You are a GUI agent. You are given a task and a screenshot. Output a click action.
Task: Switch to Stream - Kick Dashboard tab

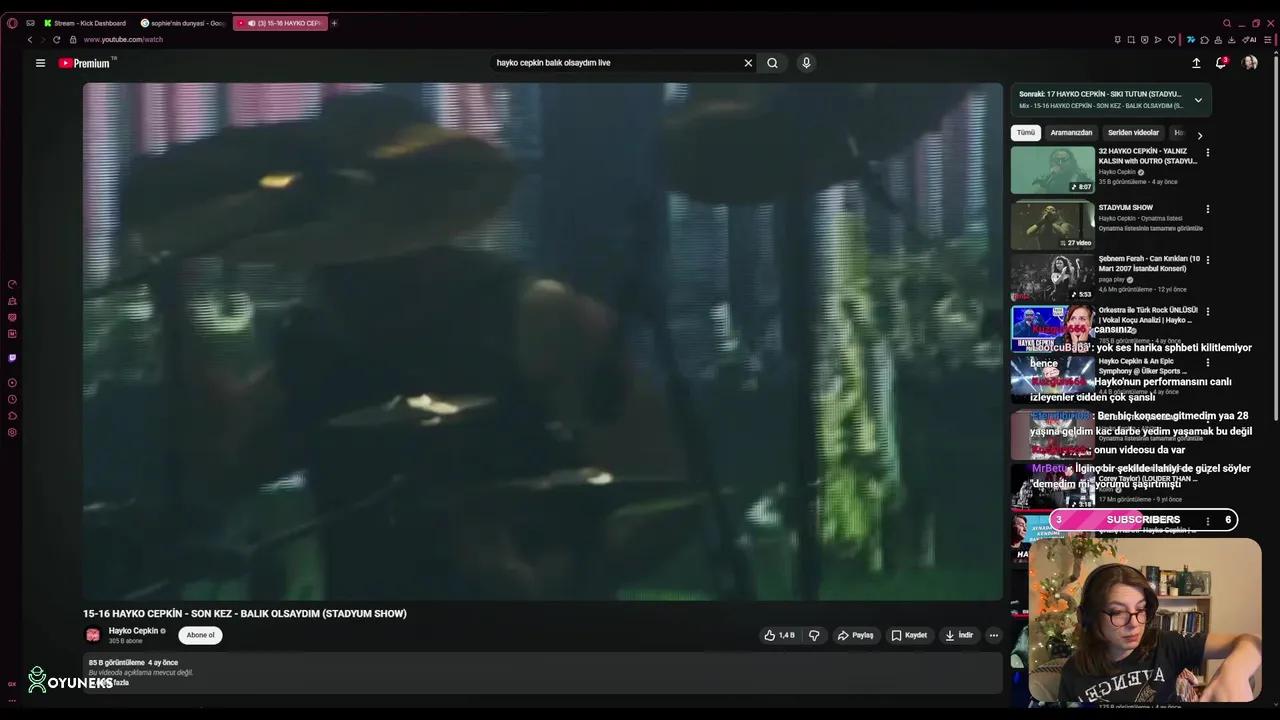[x=85, y=23]
